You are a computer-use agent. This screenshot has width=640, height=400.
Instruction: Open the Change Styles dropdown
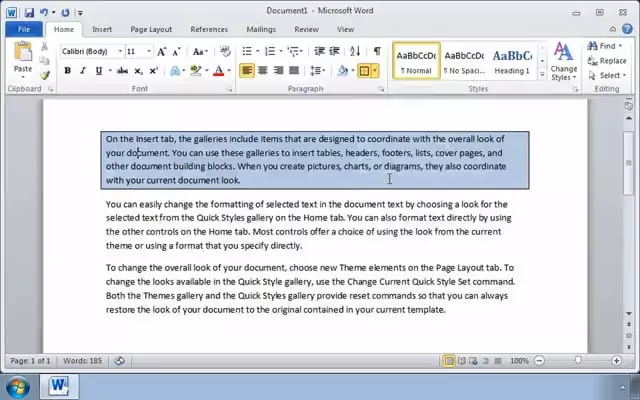563,61
